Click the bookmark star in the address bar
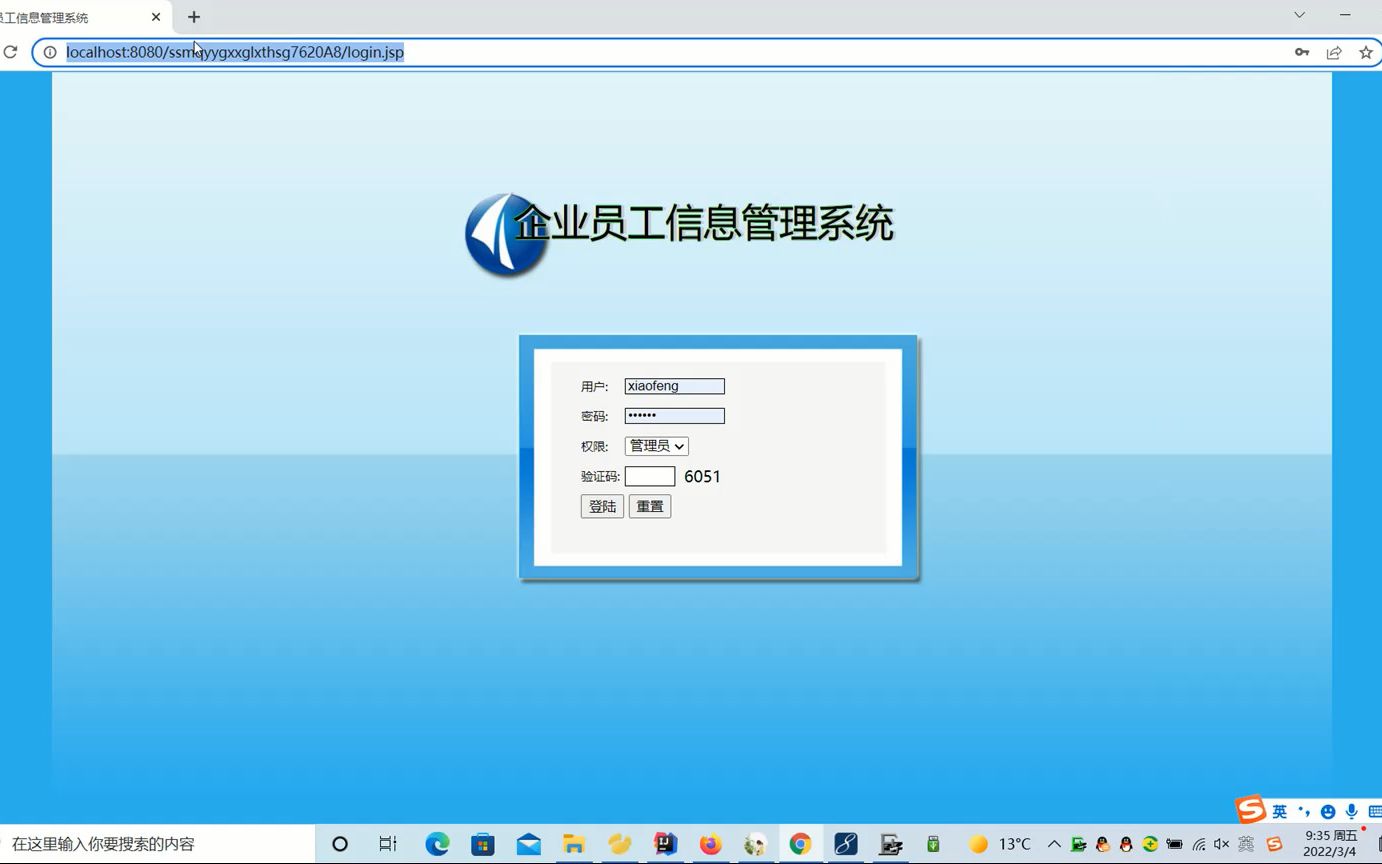Screen dimensions: 1382x864 point(1366,52)
